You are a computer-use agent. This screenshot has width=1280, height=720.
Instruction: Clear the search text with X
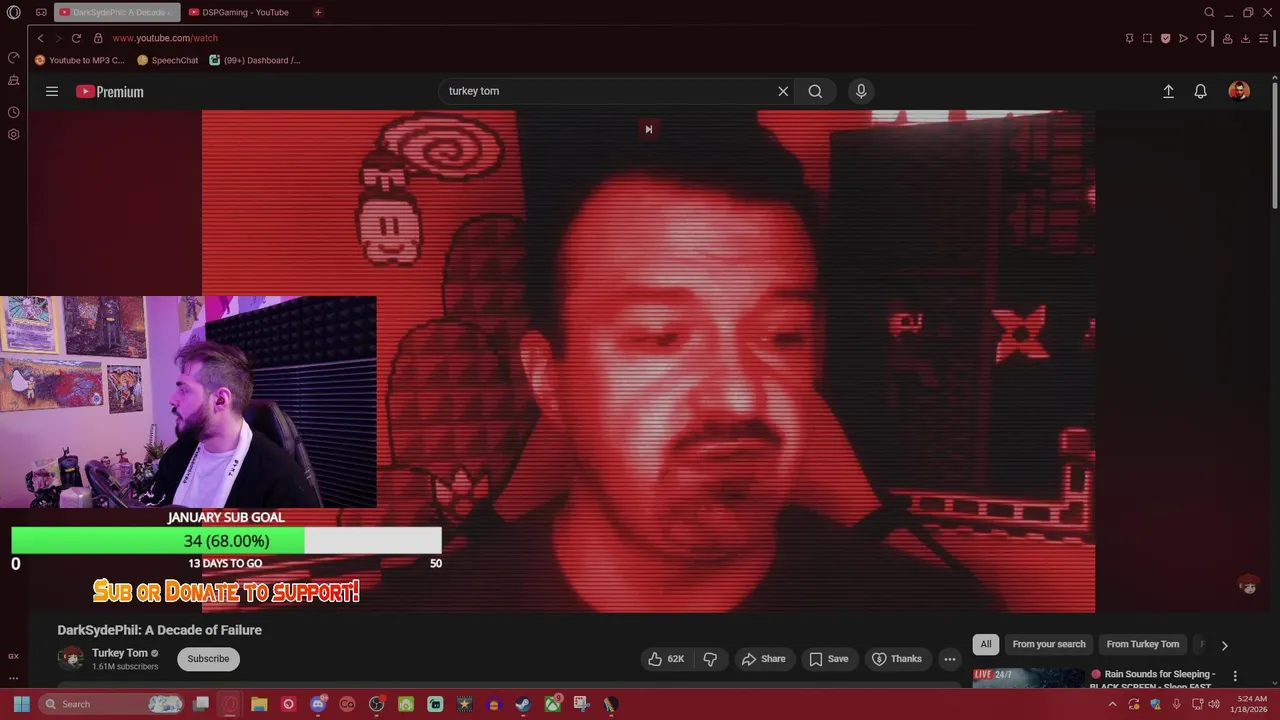pyautogui.click(x=783, y=91)
